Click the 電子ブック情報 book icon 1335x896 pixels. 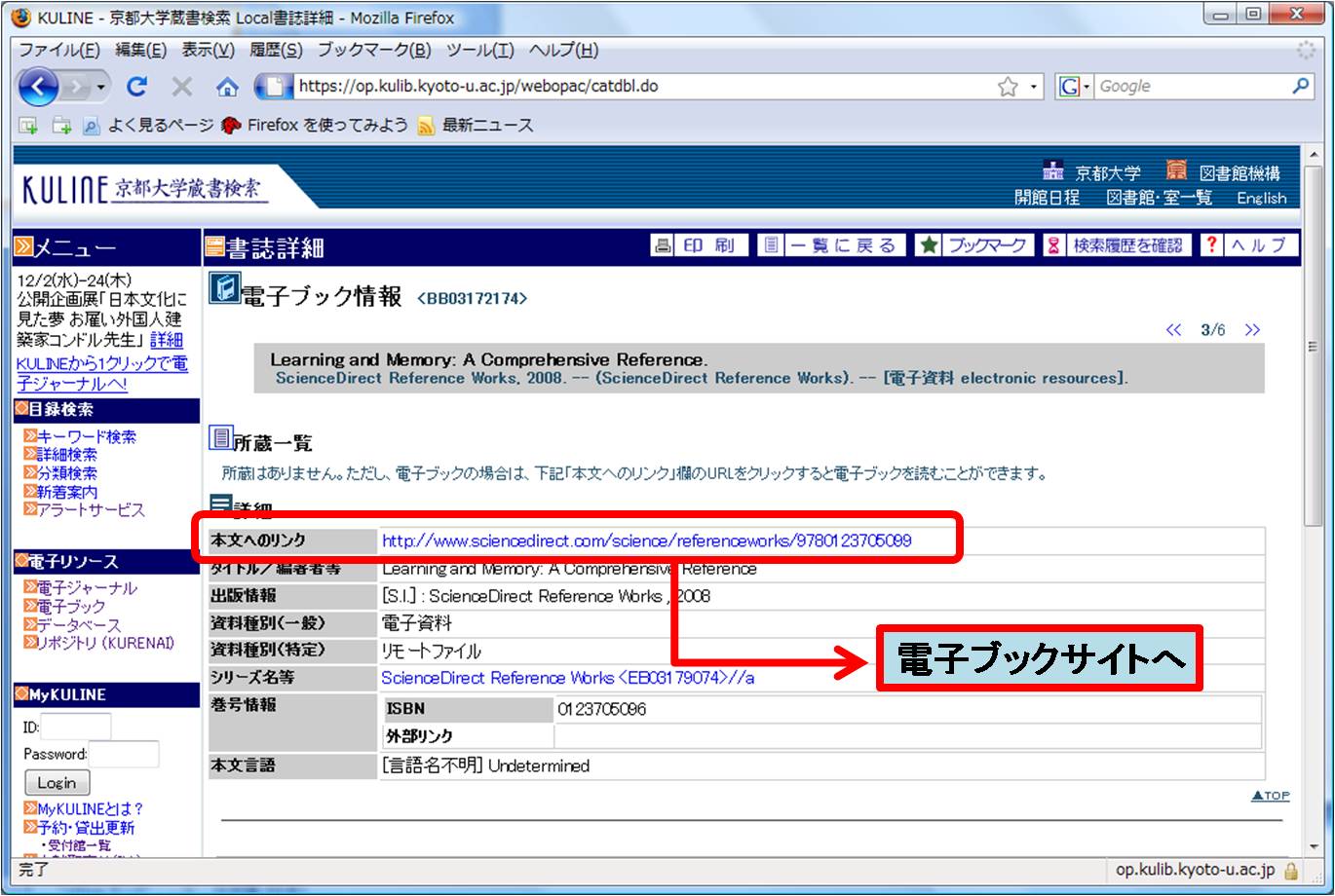(225, 288)
